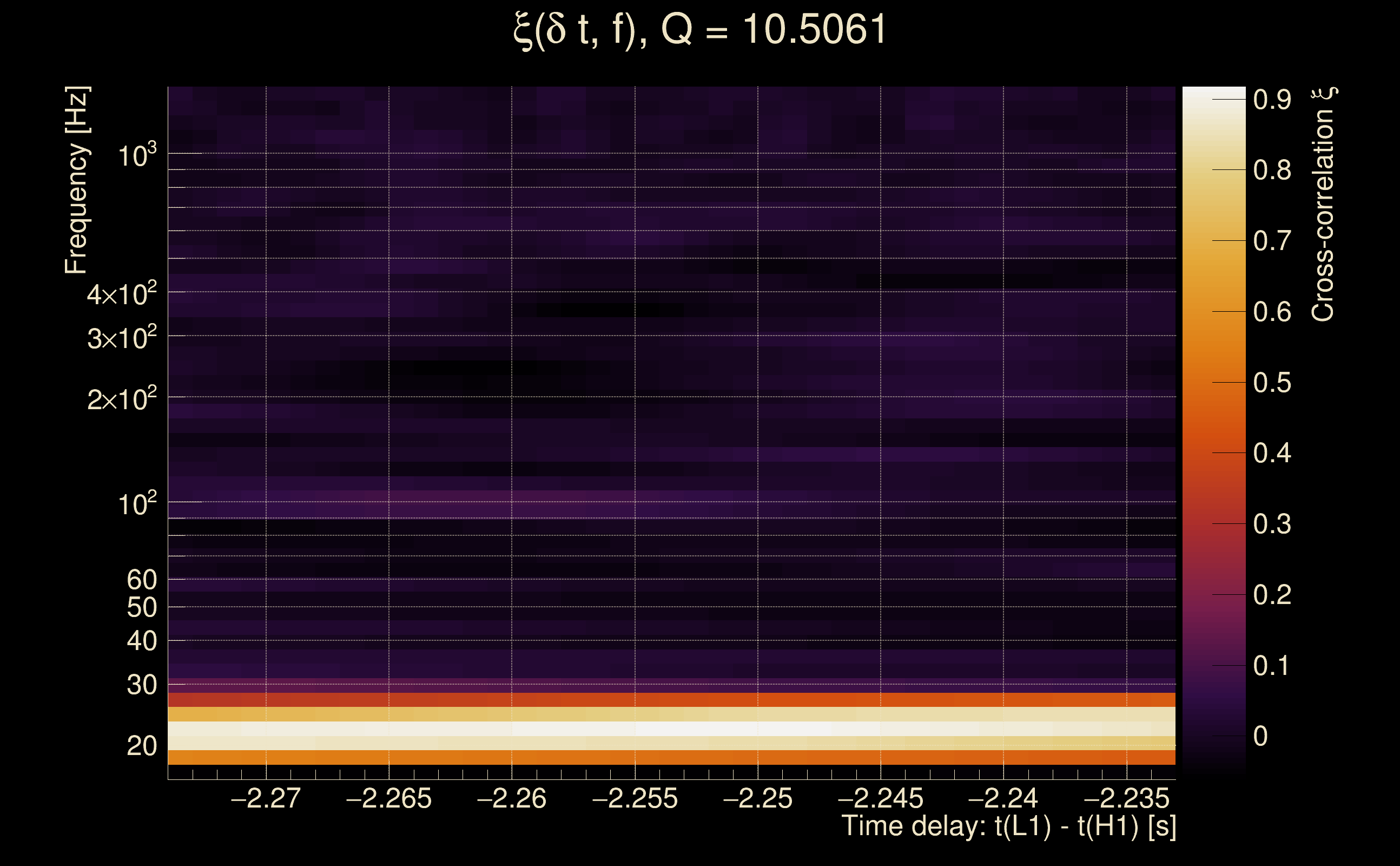
Task: Click the 60 Hz y-axis tick label
Action: click(x=142, y=580)
